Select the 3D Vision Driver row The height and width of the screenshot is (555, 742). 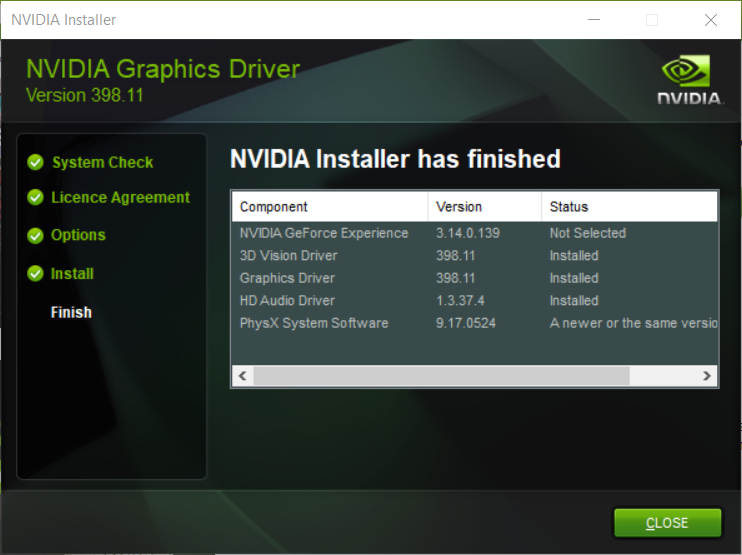click(x=288, y=256)
